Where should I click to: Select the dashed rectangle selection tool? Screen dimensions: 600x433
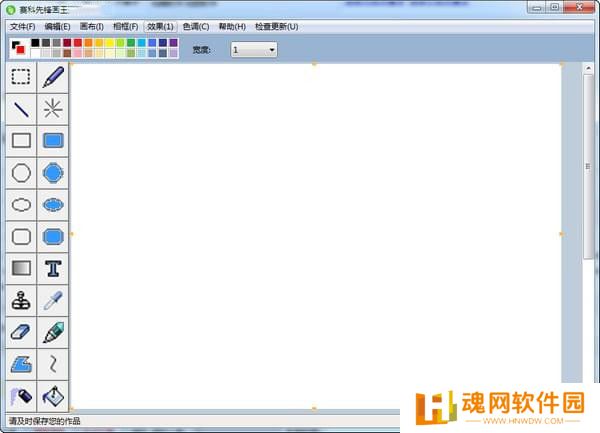21,77
